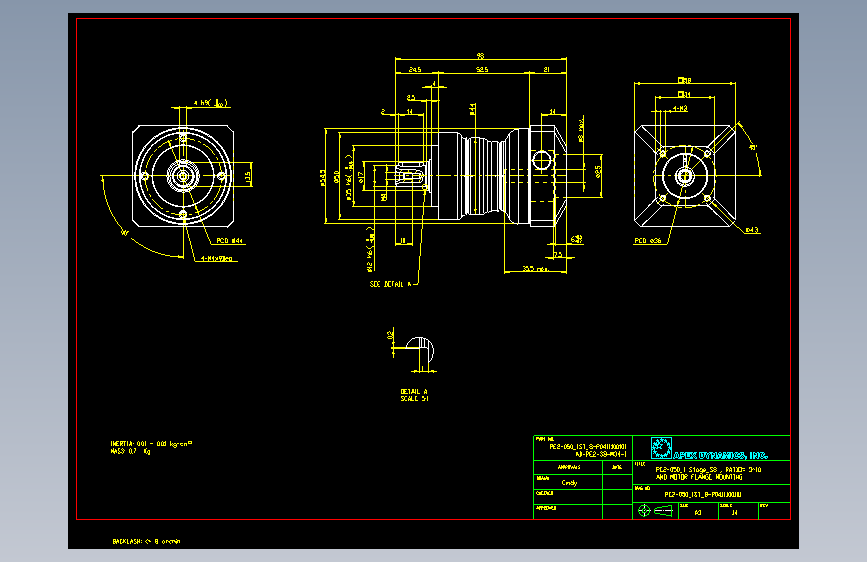Screen dimensions: 867x562
Task: Click the 'MASS: 0.7 Kg' note text
Action: 130,451
